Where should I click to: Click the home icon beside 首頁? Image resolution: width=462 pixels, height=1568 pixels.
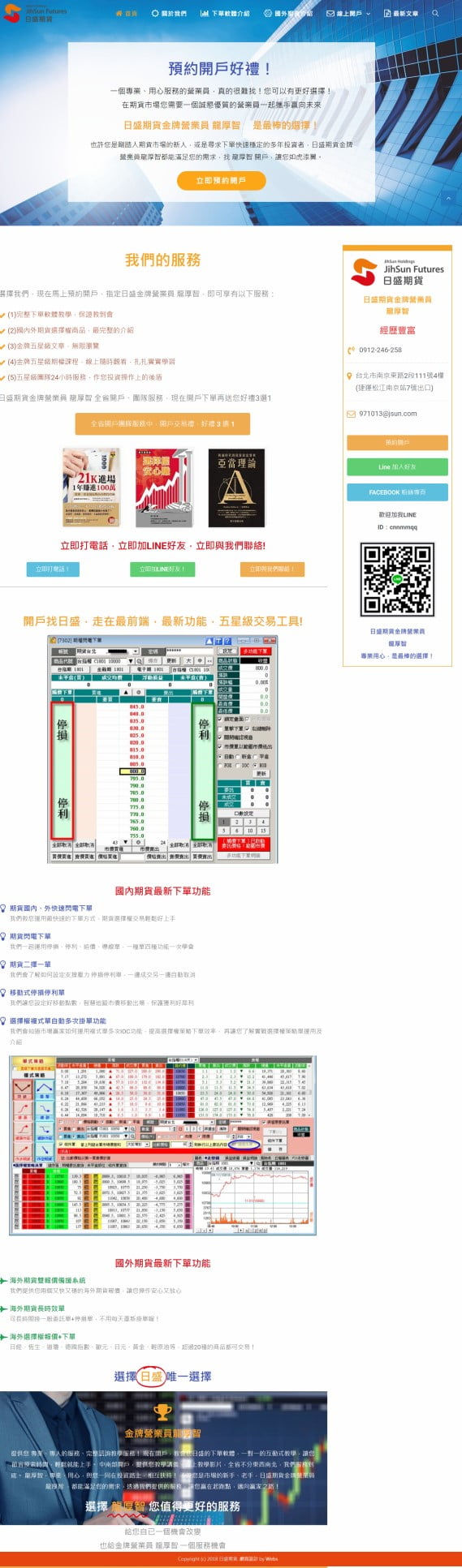click(119, 13)
